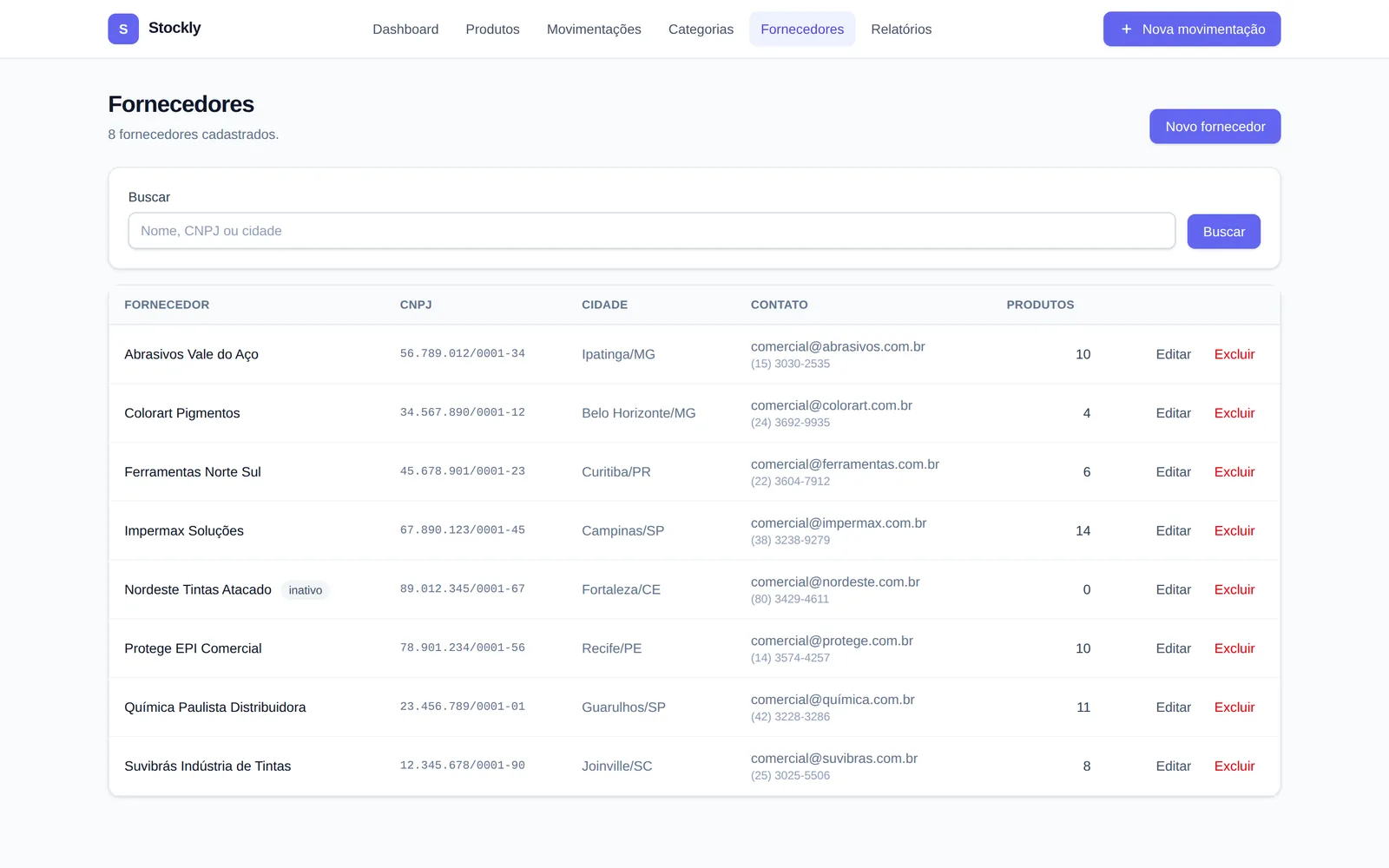Open the Dashboard tab
The height and width of the screenshot is (868, 1389).
(405, 30)
